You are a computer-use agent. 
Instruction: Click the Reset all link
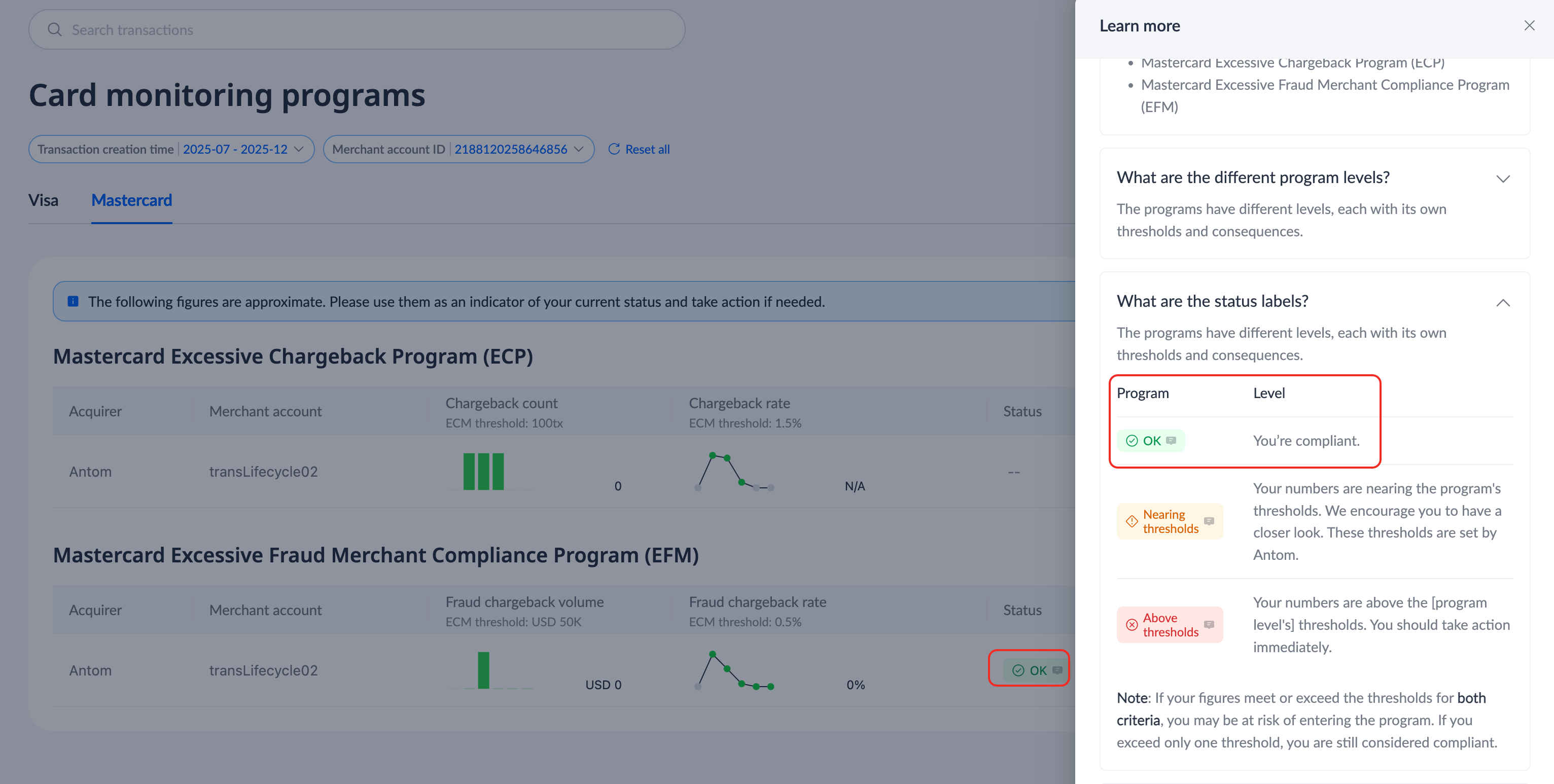(x=647, y=149)
